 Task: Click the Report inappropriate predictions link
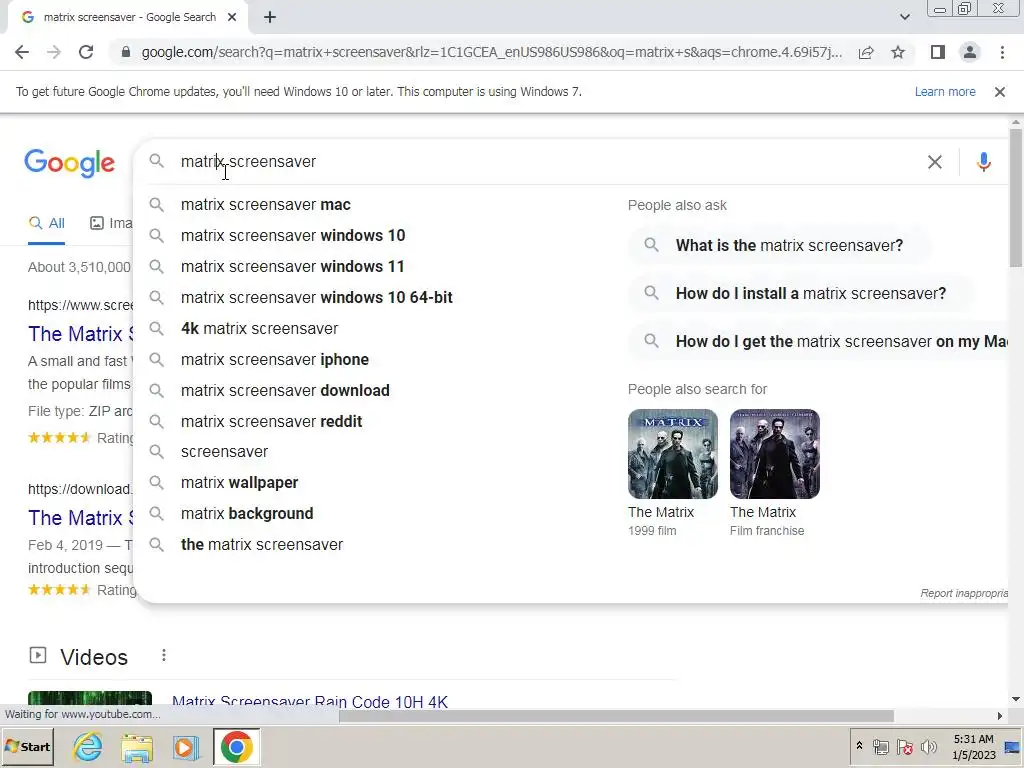[x=964, y=593]
